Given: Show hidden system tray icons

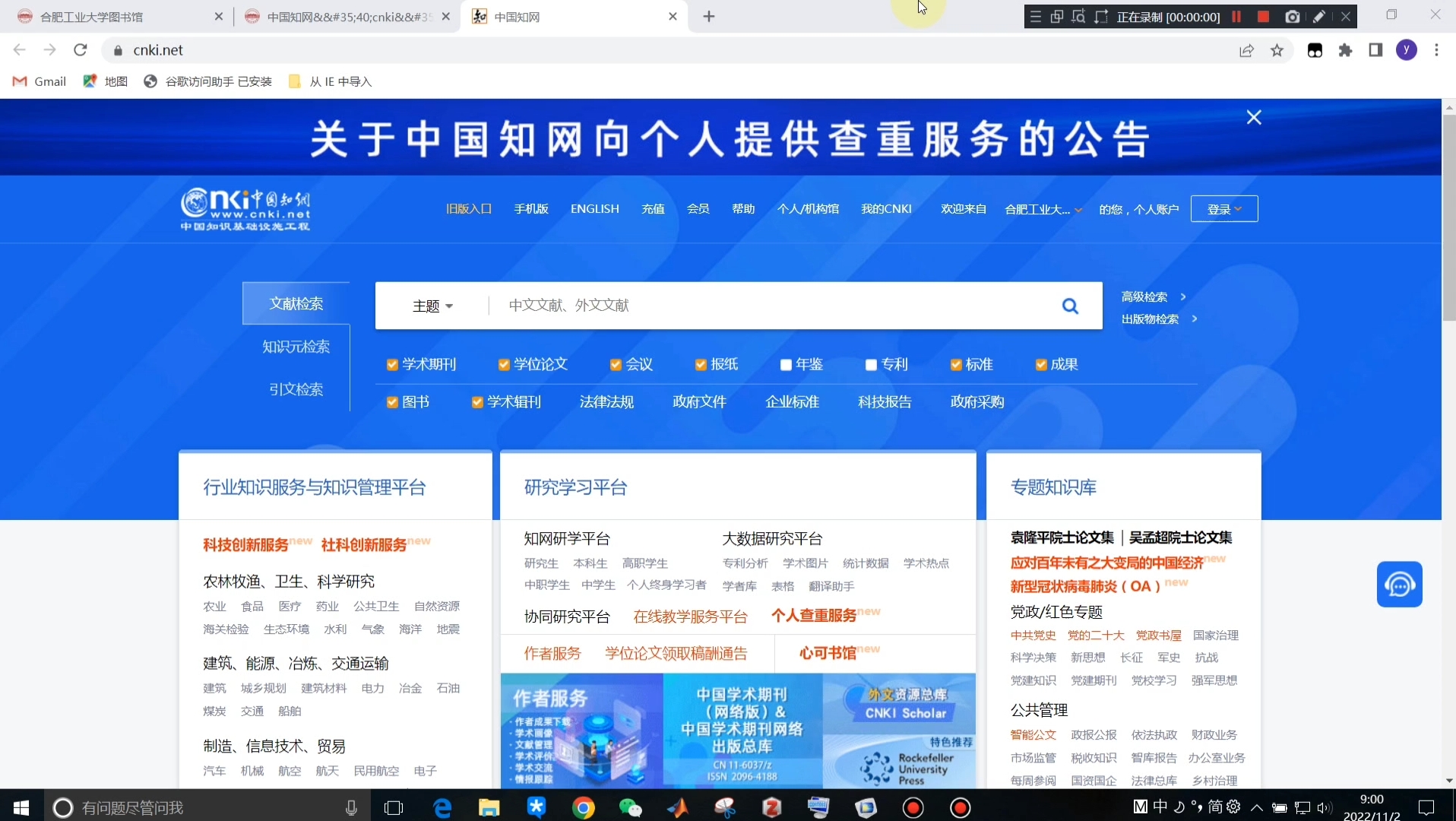Looking at the screenshot, I should coord(1257,807).
